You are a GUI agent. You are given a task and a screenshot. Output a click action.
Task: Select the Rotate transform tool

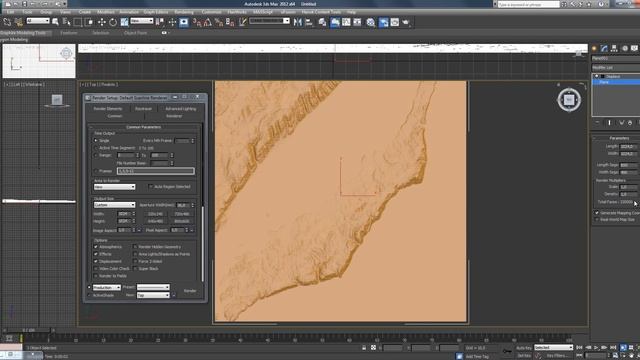pos(113,22)
